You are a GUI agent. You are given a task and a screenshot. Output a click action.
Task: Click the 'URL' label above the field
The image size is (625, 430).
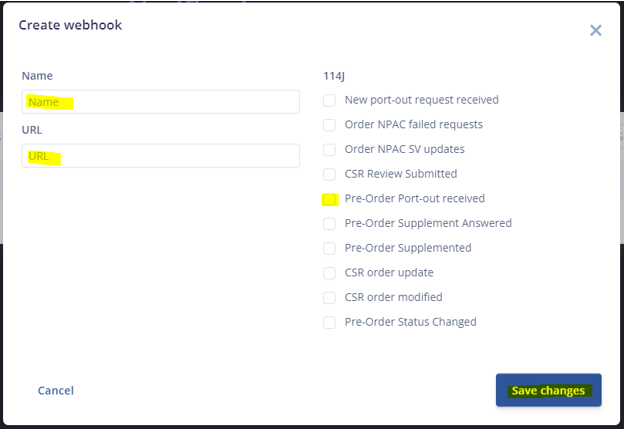[32, 130]
